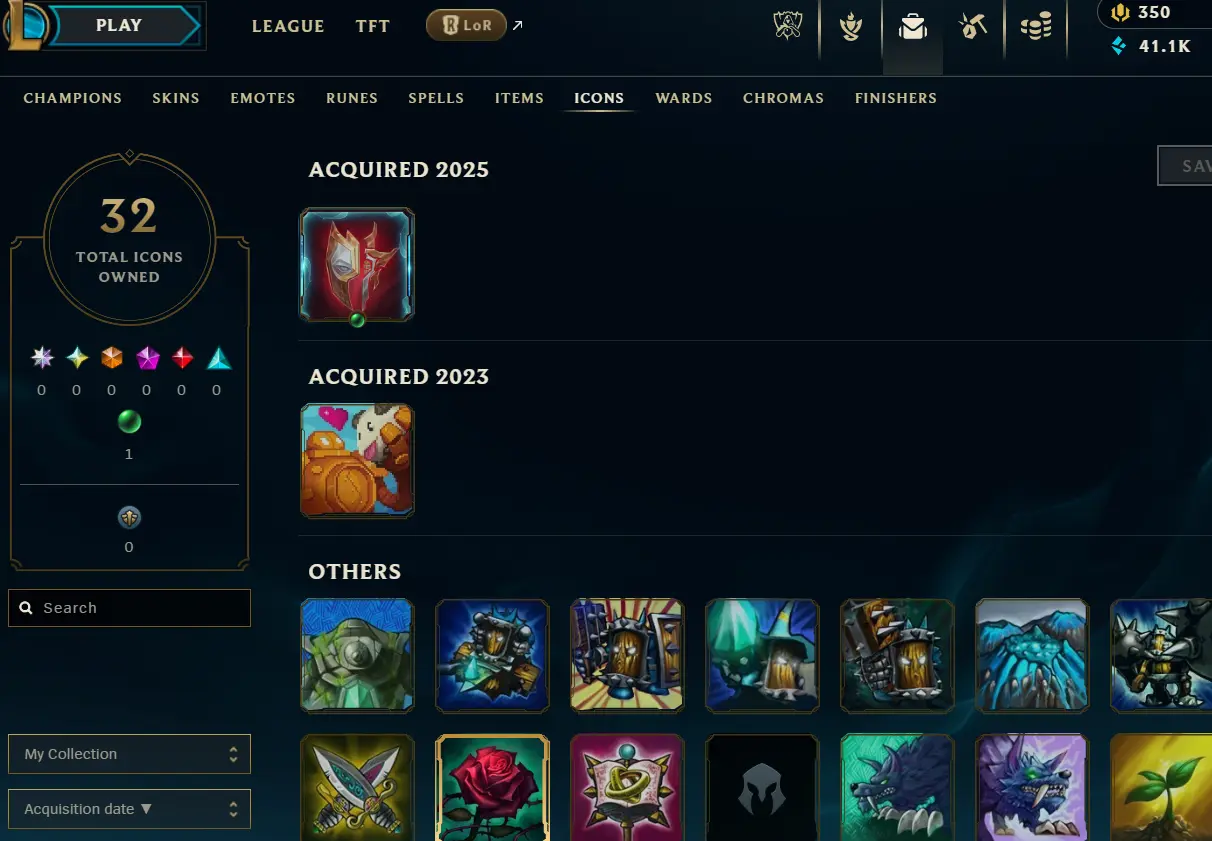Open the Collection backpack icon
The height and width of the screenshot is (841, 1212).
pyautogui.click(x=912, y=27)
